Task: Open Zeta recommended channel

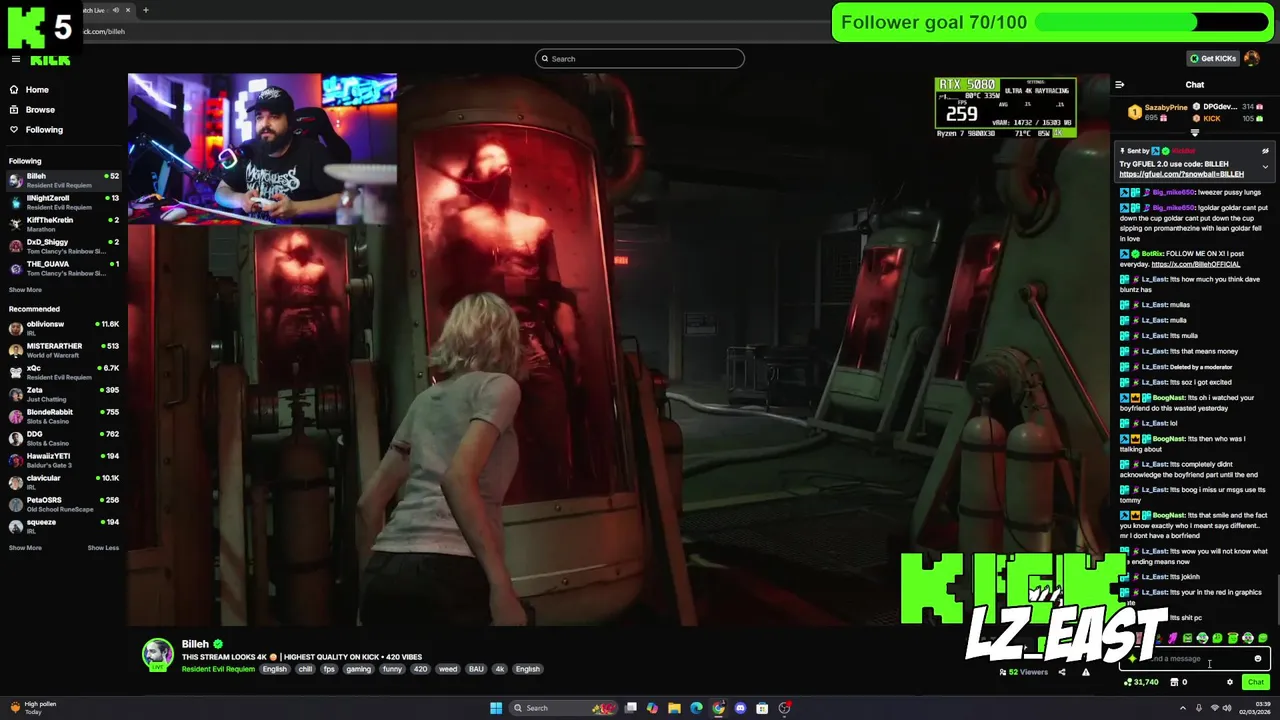Action: 63,394
